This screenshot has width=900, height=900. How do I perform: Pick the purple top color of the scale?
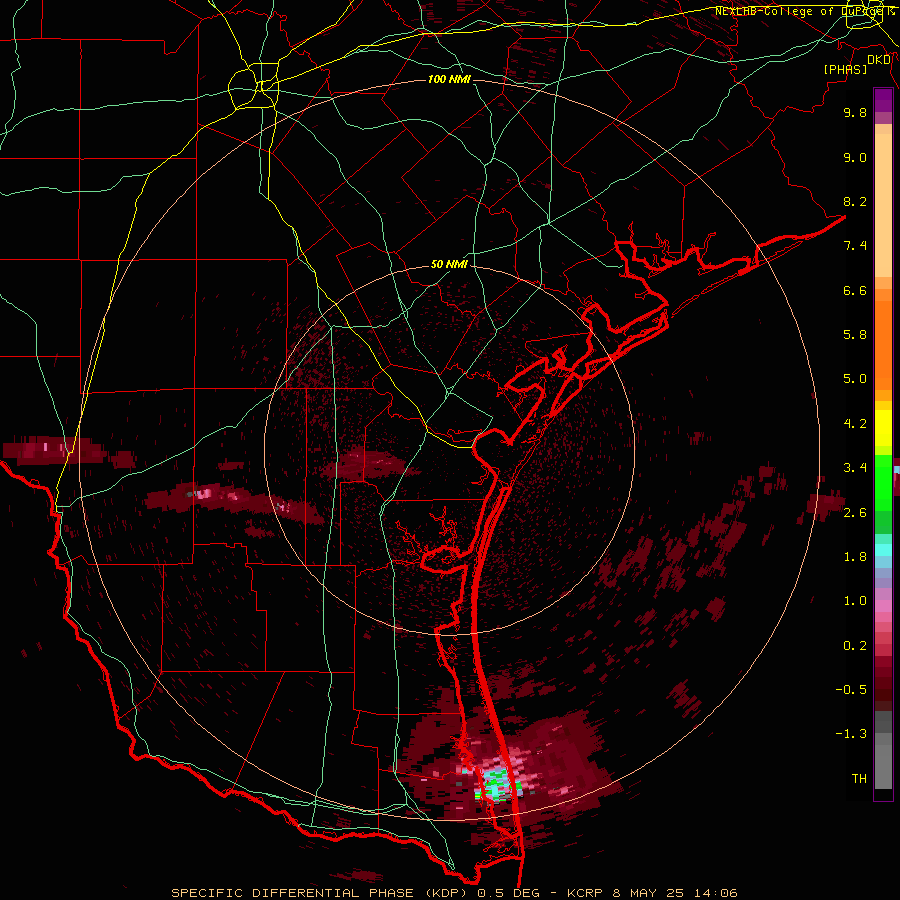pos(883,100)
